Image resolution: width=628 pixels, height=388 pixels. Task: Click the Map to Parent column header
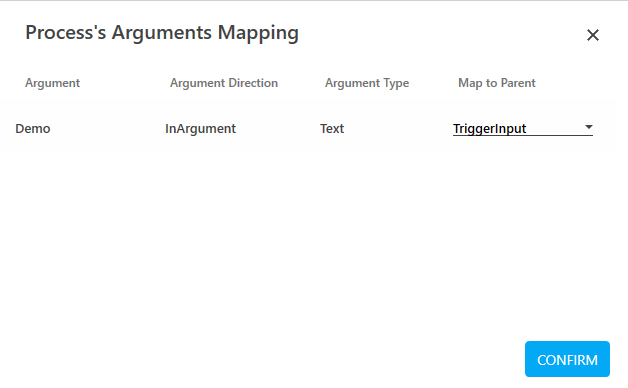(x=497, y=83)
